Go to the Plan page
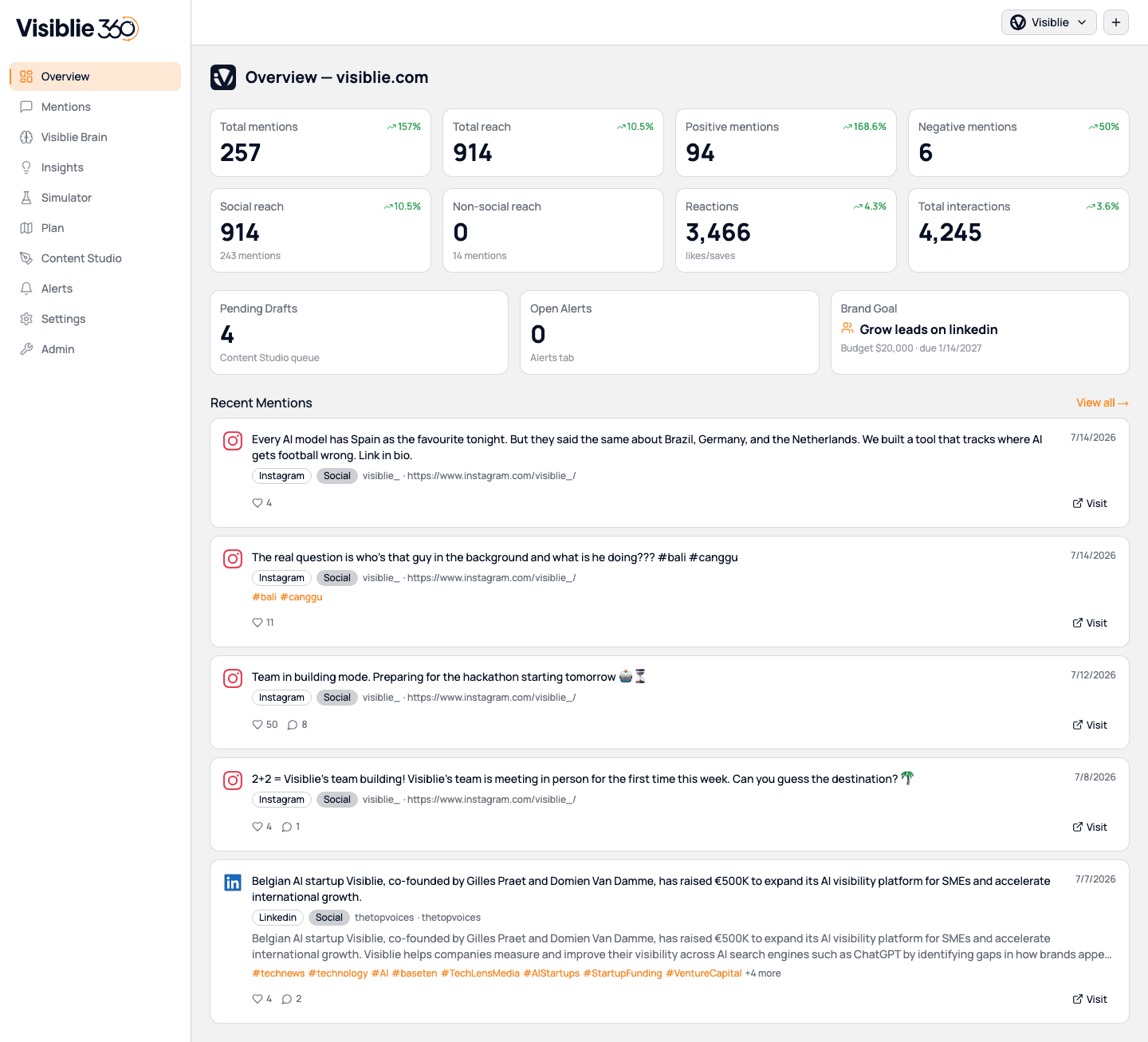The image size is (1148, 1042). (x=96, y=228)
